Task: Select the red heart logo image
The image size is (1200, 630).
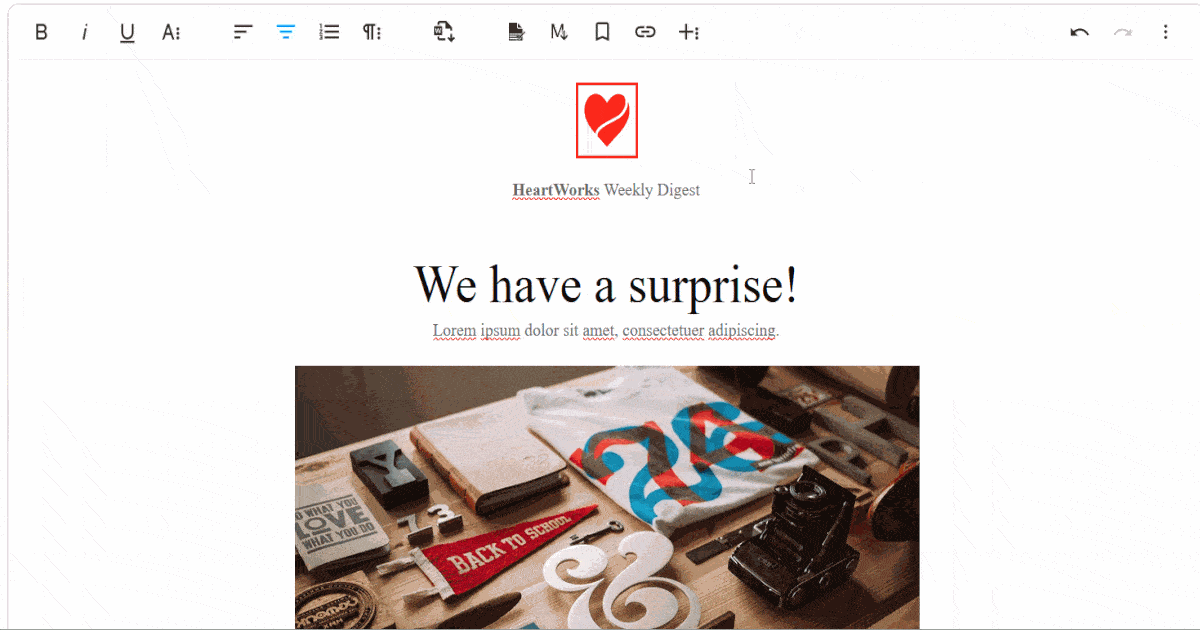Action: pyautogui.click(x=607, y=120)
